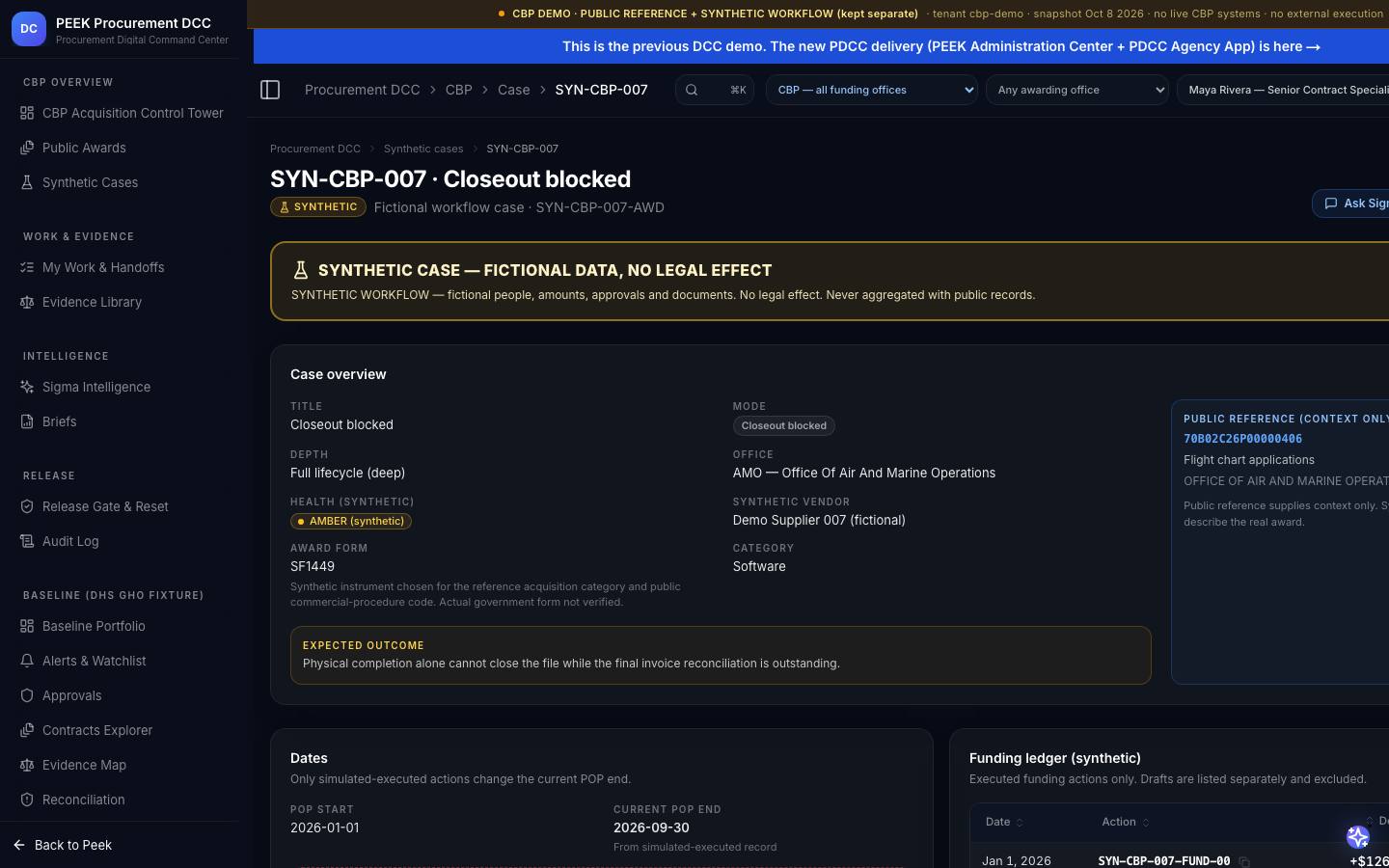Sort the funding ledger by Date
1389x868 pixels.
[x=1004, y=822]
